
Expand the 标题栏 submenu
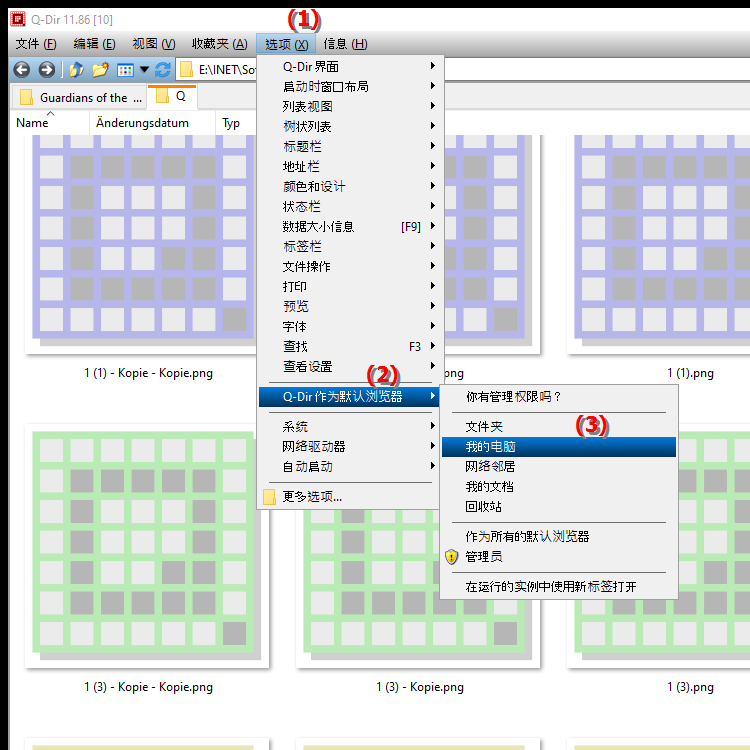(x=350, y=146)
